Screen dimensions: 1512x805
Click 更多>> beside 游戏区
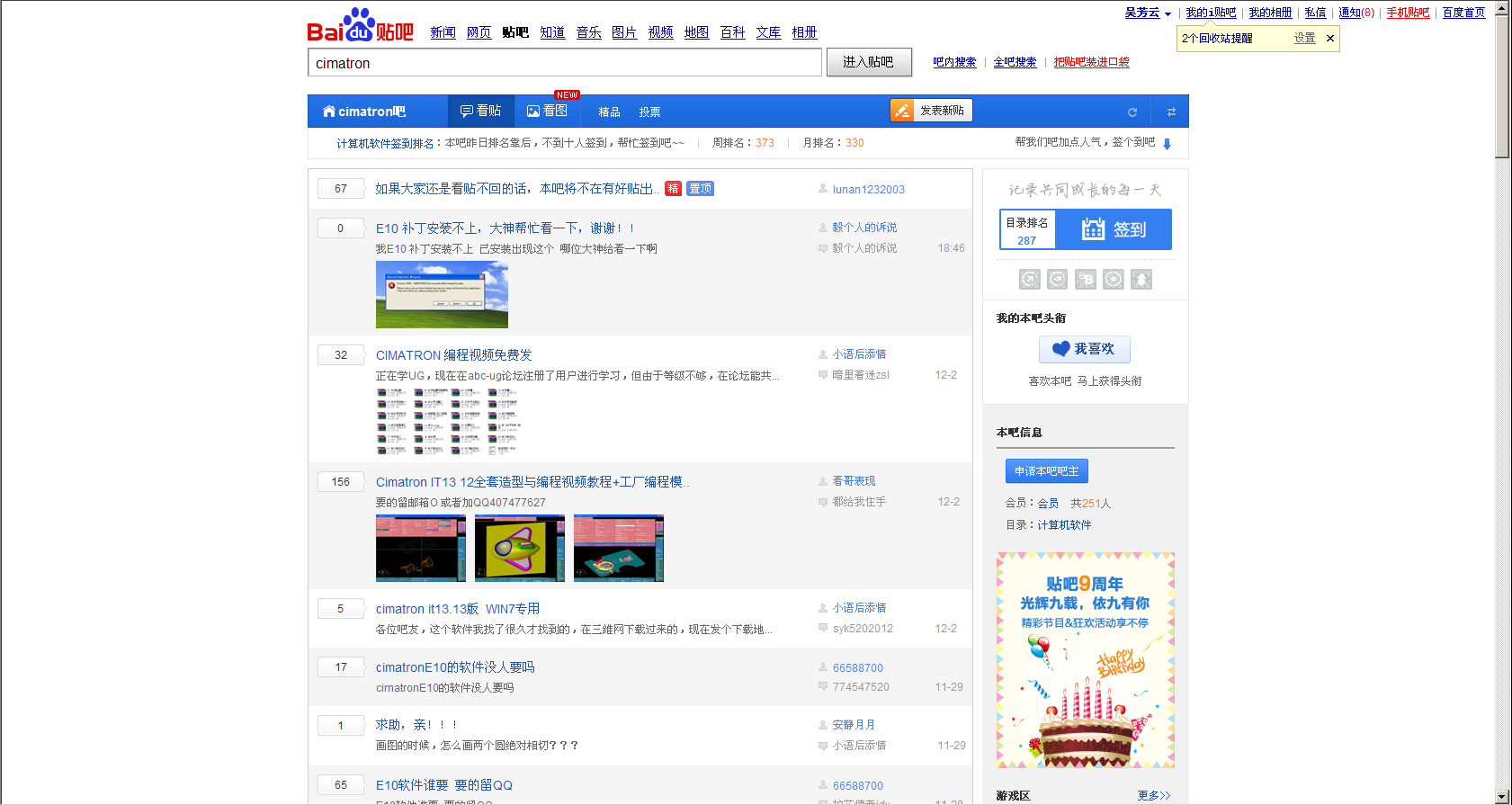pos(1154,796)
